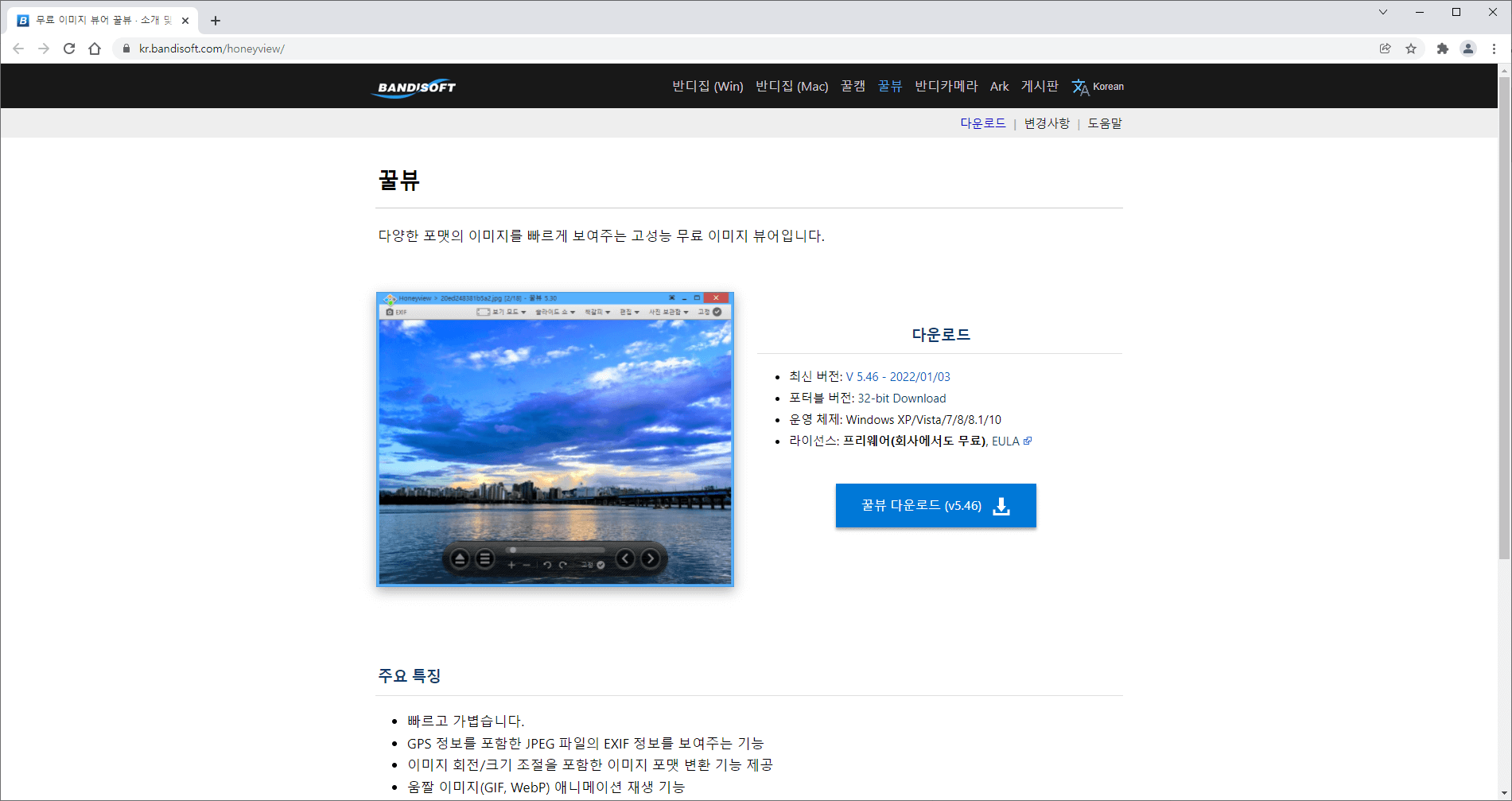This screenshot has height=801, width=1512.
Task: Open the V 5.46 - 2022/01/03 version link
Action: coord(898,377)
